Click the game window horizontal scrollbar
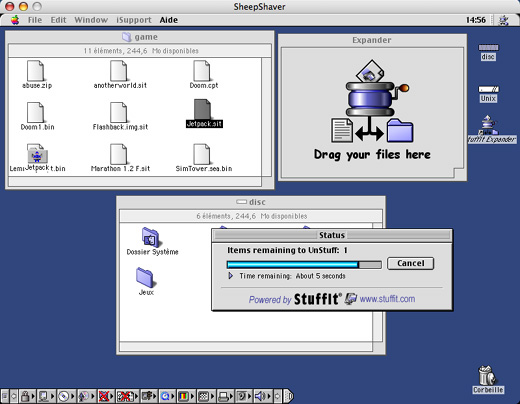Screen dimensions: 520x404 point(135,181)
